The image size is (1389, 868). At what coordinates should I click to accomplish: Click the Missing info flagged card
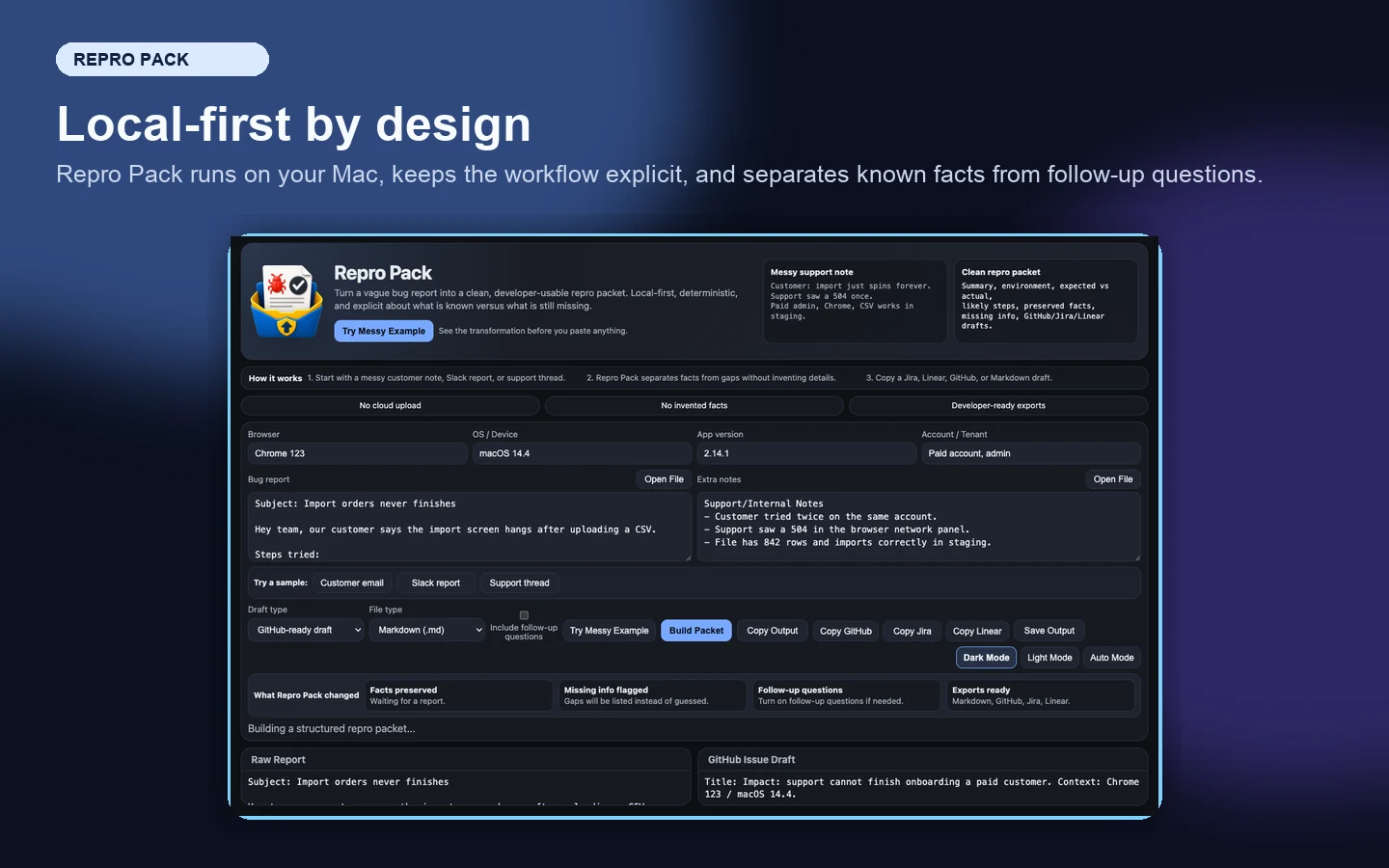653,695
